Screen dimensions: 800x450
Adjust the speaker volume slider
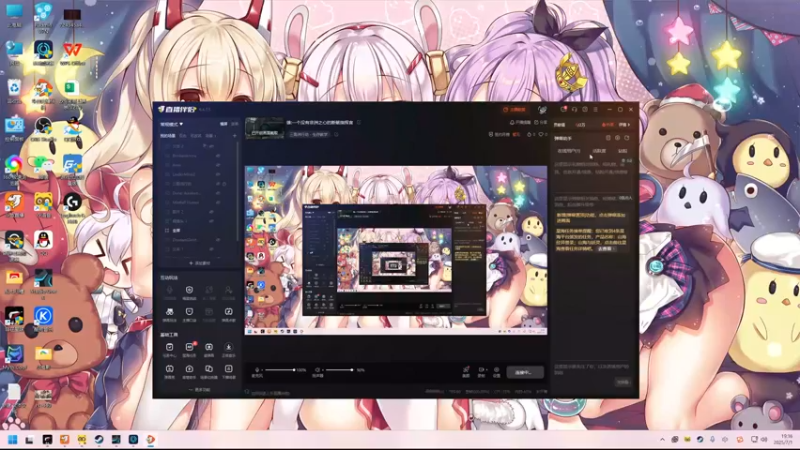pyautogui.click(x=339, y=370)
